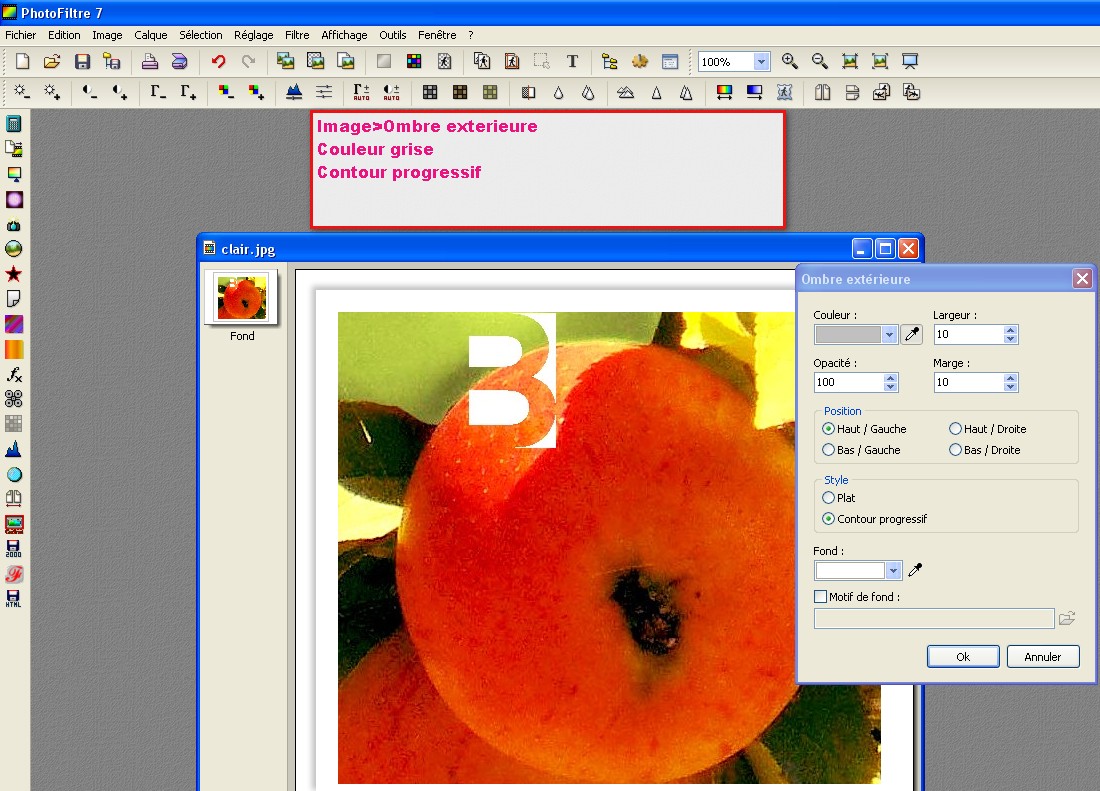Open the Réglage menu
The height and width of the screenshot is (791, 1100).
coord(253,35)
